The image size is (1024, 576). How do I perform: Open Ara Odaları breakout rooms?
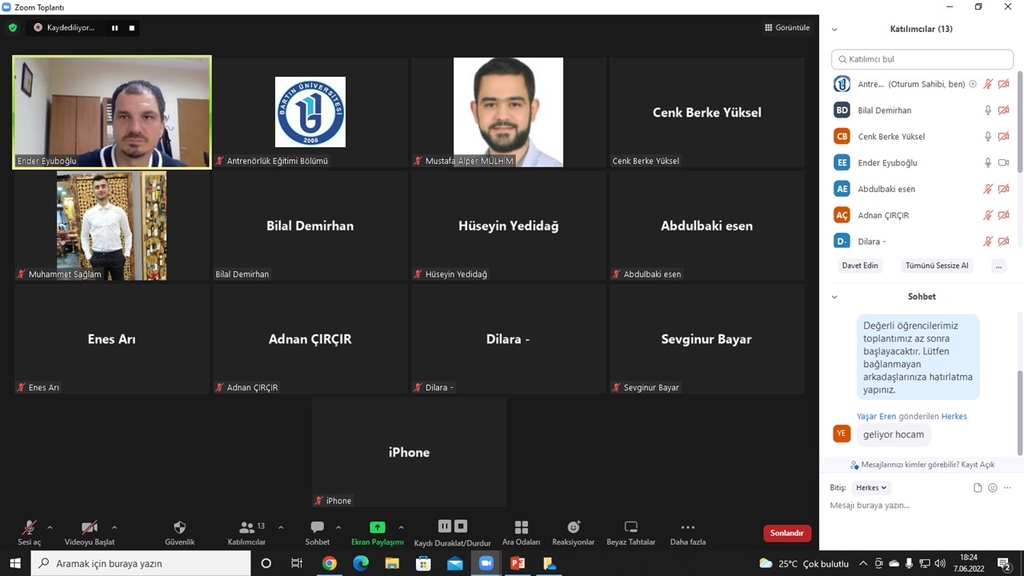[521, 527]
